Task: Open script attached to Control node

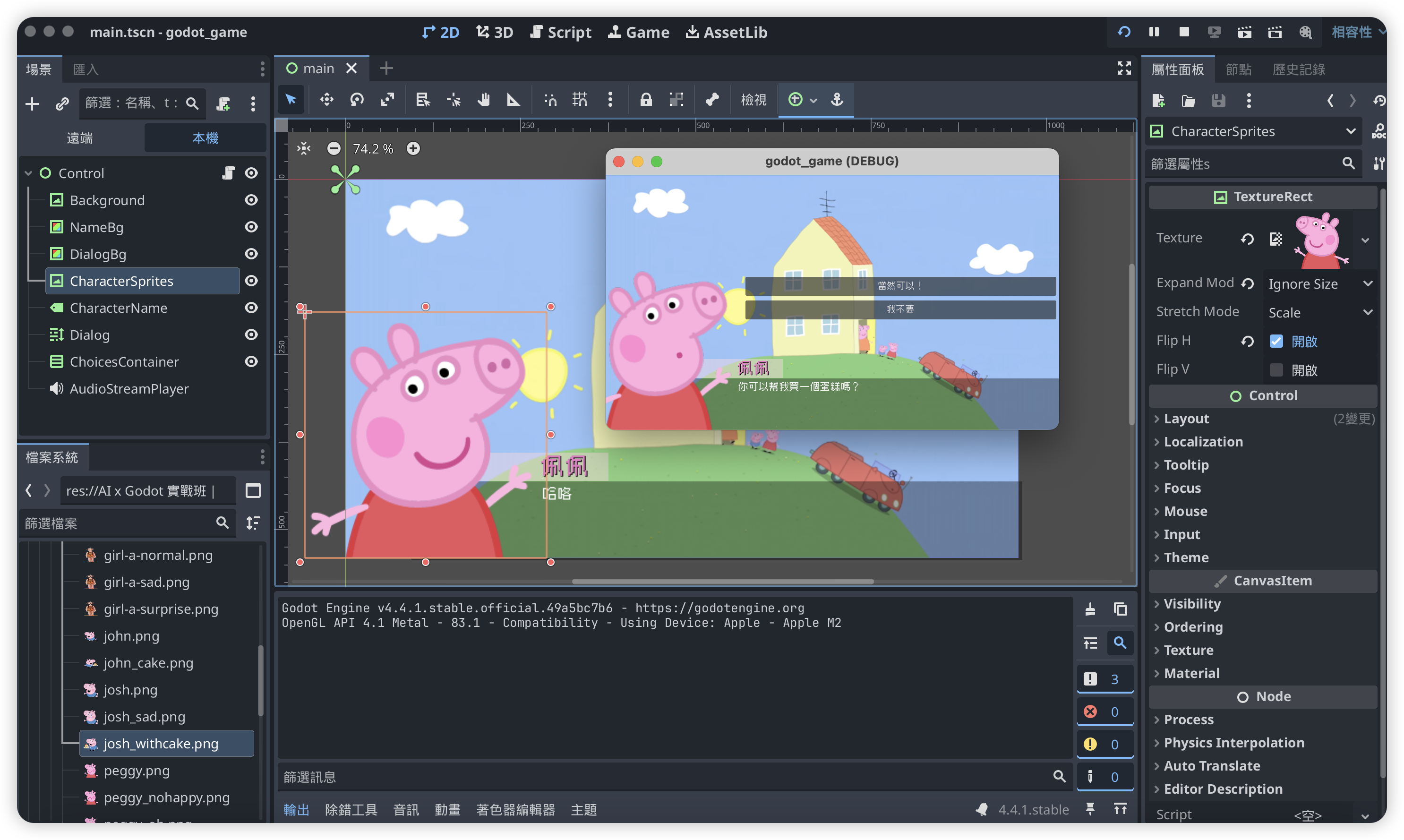Action: click(228, 173)
